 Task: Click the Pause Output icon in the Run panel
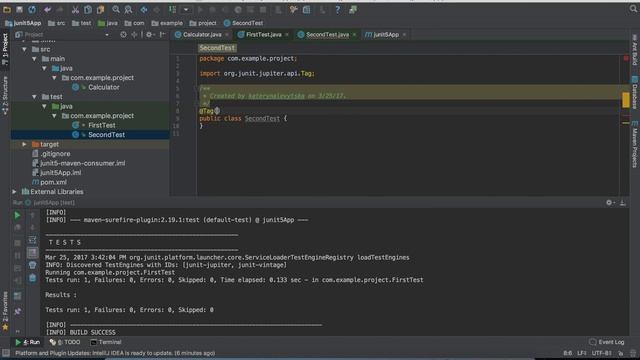[x=18, y=256]
